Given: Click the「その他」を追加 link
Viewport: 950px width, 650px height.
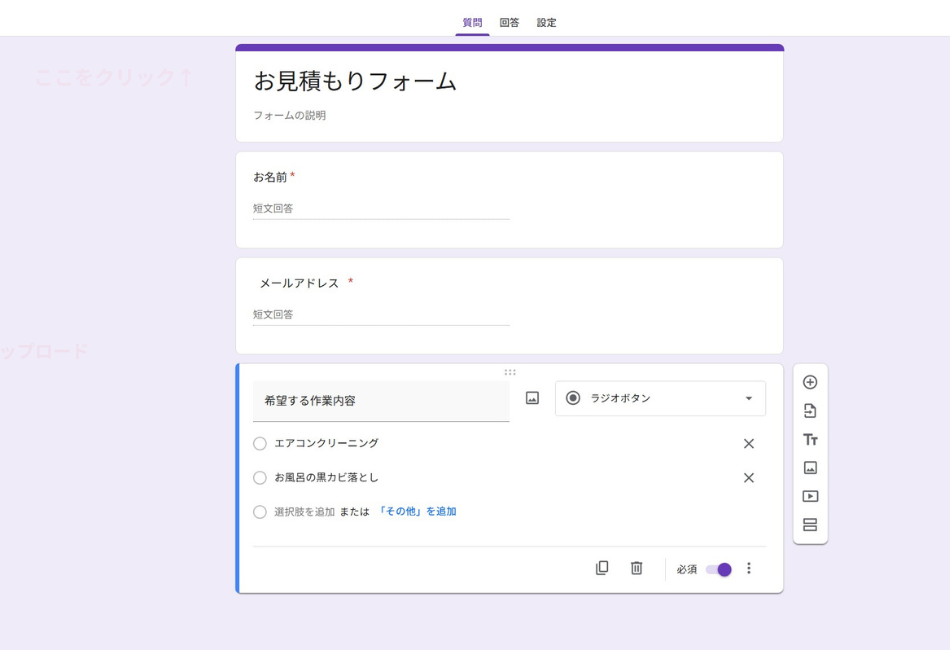Looking at the screenshot, I should (x=416, y=512).
